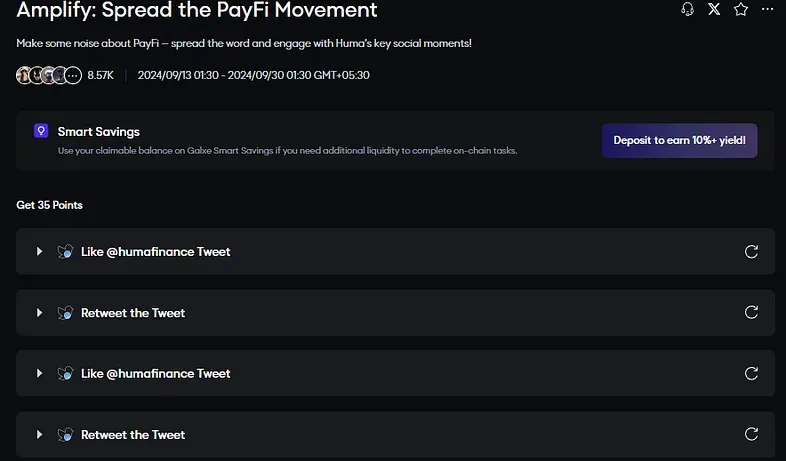Click Deposit to earn 10%+ yield button

[x=679, y=140]
